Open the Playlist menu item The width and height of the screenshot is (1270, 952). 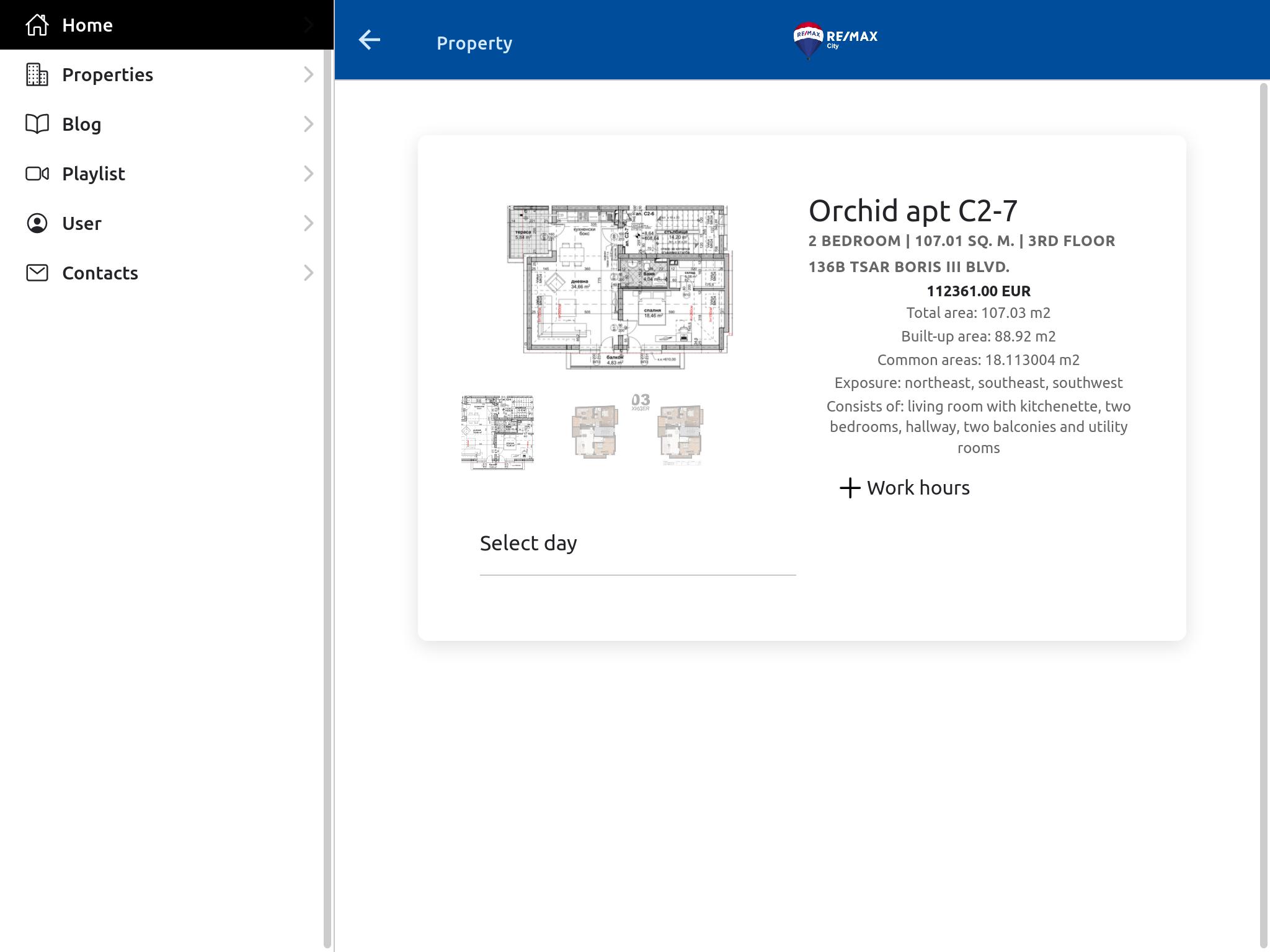[162, 174]
